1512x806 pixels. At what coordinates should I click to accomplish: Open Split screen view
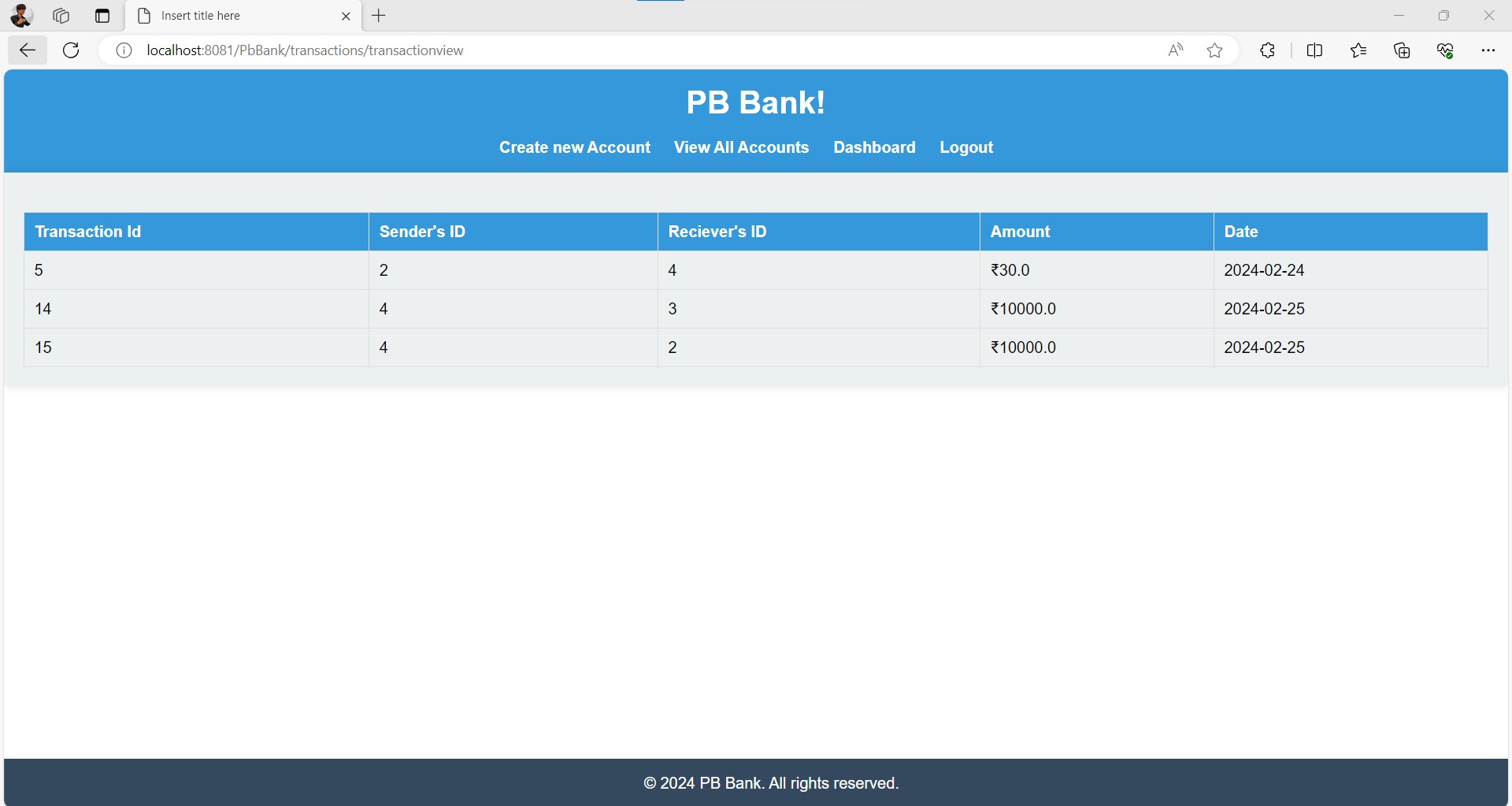click(x=1314, y=50)
